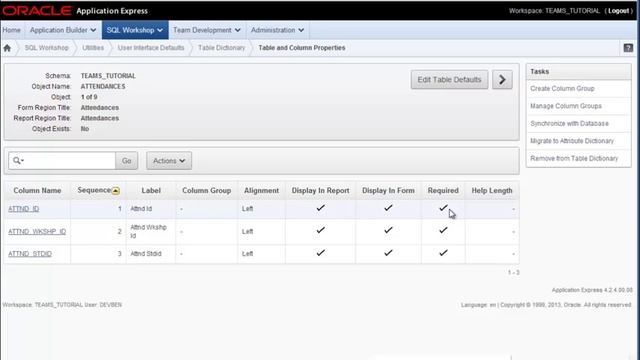Go to Utilities breadcrumb
This screenshot has height=360, width=640.
tap(93, 48)
